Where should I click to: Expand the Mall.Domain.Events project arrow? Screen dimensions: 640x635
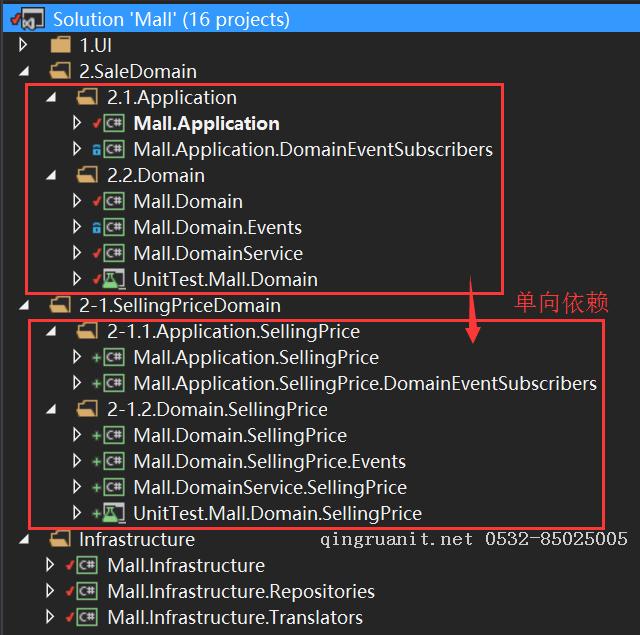[x=76, y=227]
